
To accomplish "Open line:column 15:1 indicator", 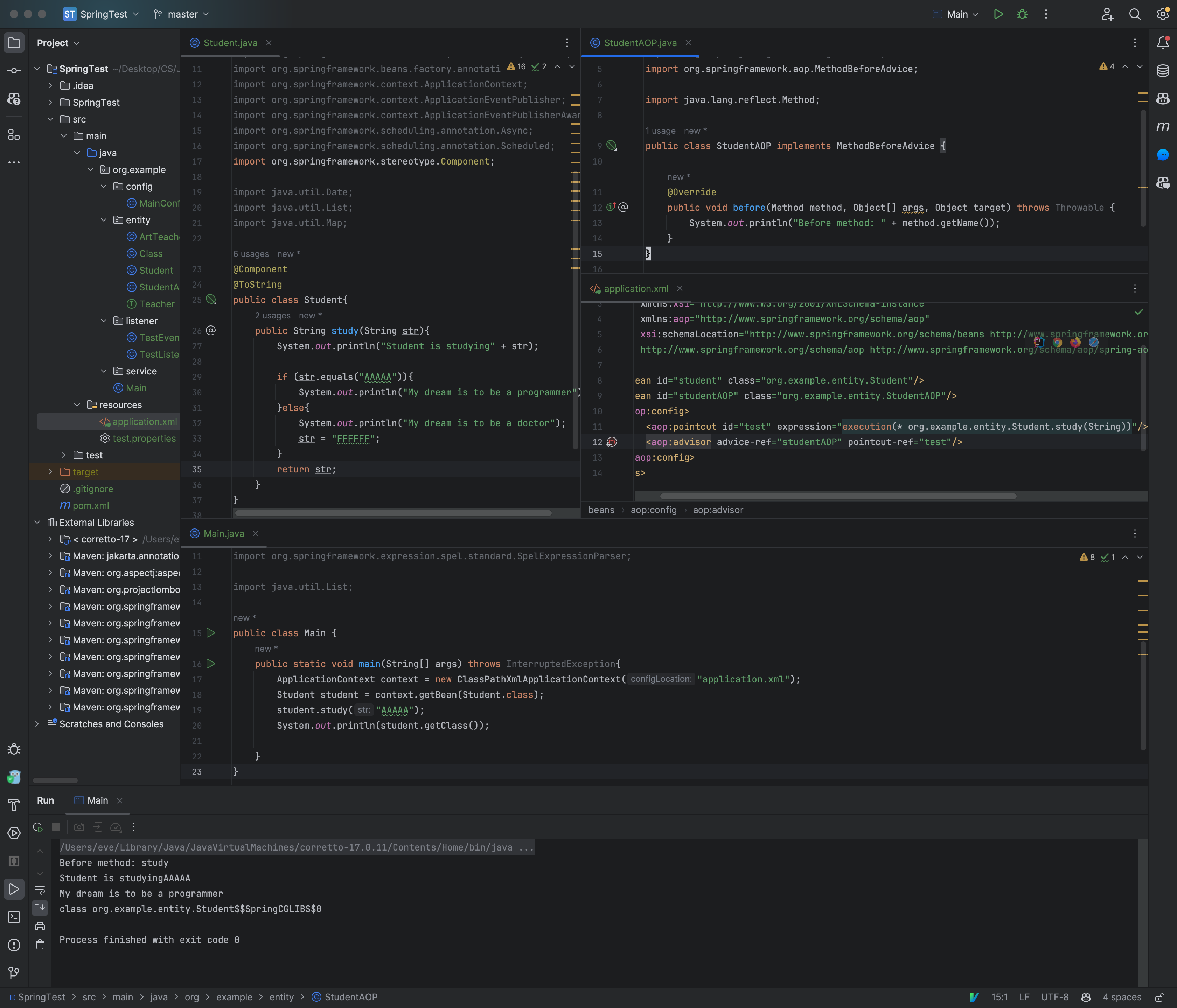I will point(999,997).
